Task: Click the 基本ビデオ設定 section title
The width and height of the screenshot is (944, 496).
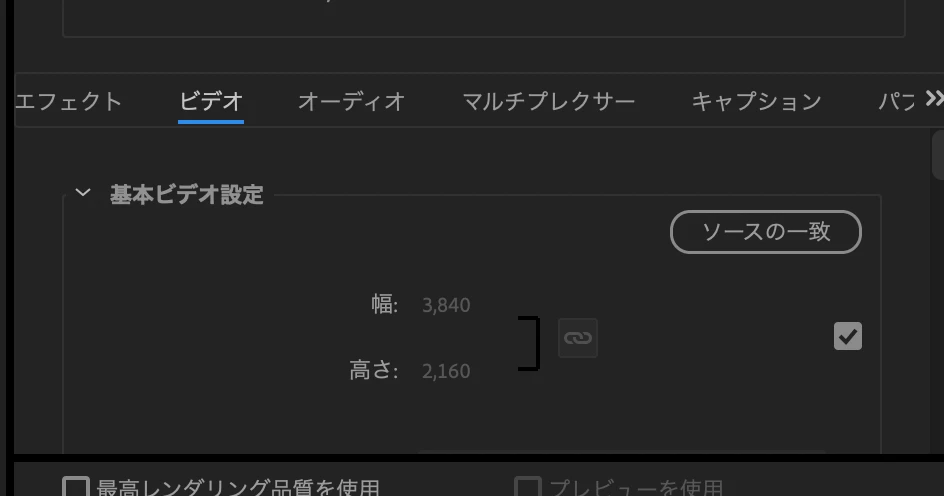Action: (x=187, y=194)
